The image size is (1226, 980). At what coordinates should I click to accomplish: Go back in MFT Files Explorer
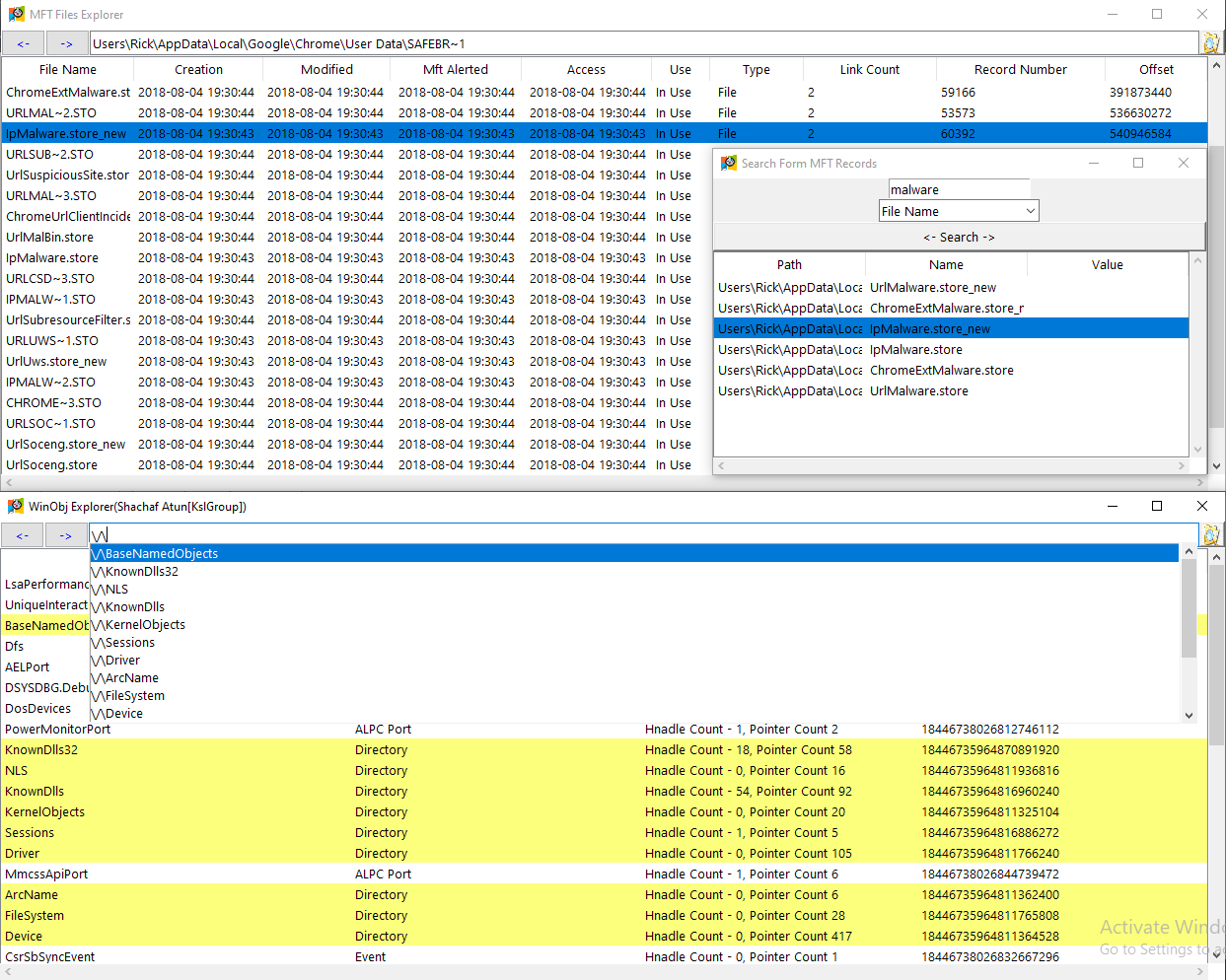(23, 43)
